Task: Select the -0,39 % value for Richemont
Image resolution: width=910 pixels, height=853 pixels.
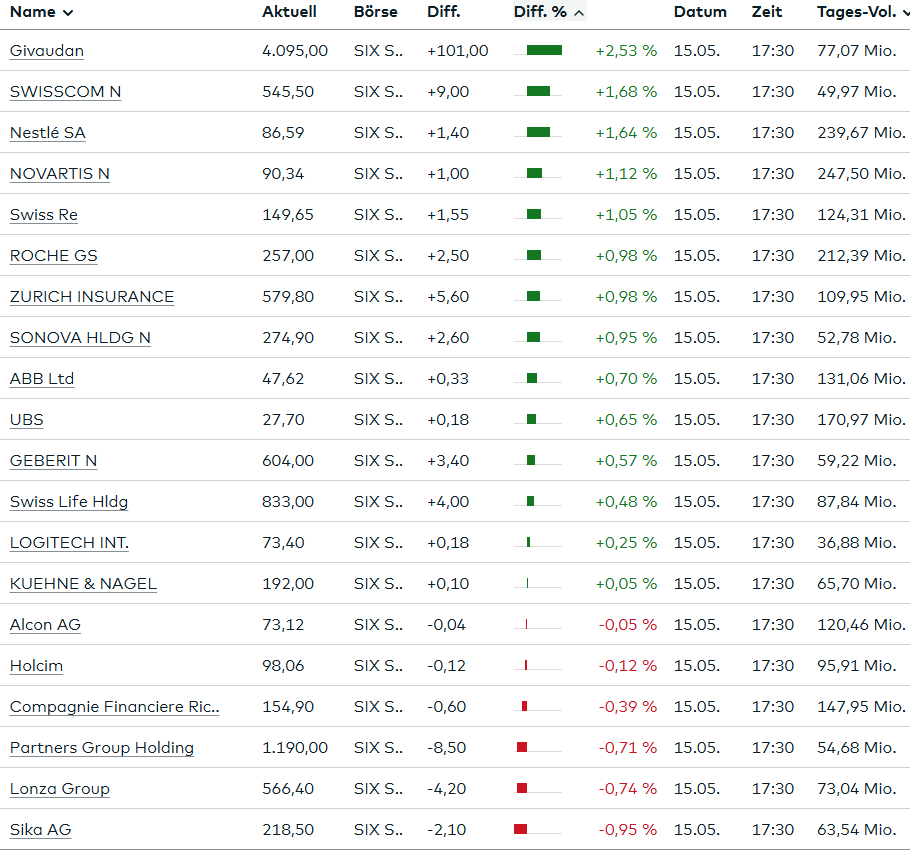Action: (628, 707)
